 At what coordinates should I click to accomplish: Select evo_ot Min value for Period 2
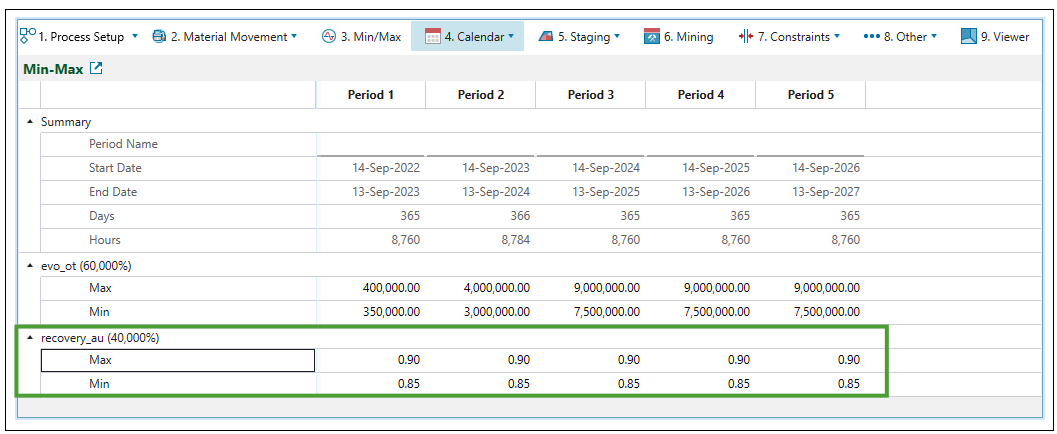click(x=480, y=312)
